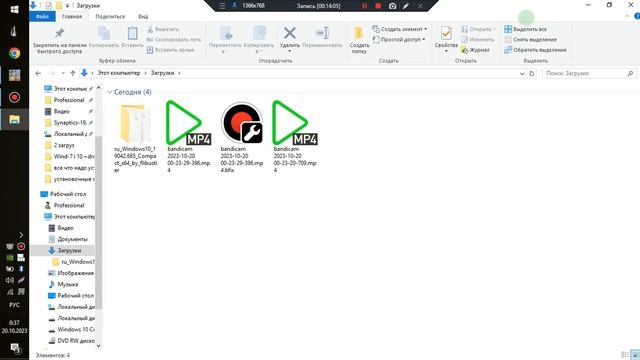Viewport: 640px width, 360px height.
Task: Collapse the ribbon with the top-right chevron
Action: point(627,16)
